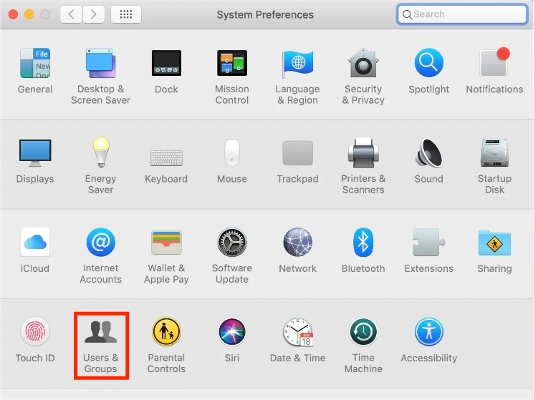Close the System Preferences window
This screenshot has width=534, height=400.
[13, 14]
